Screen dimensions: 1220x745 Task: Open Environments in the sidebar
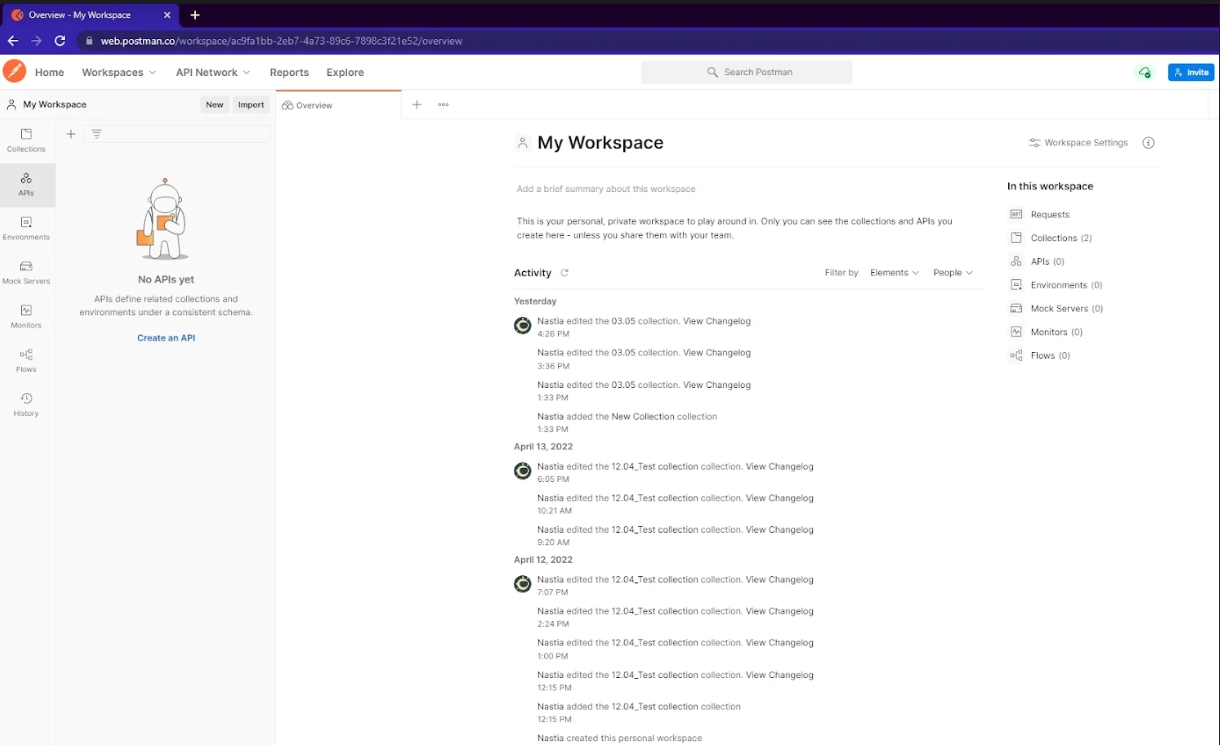coord(26,228)
